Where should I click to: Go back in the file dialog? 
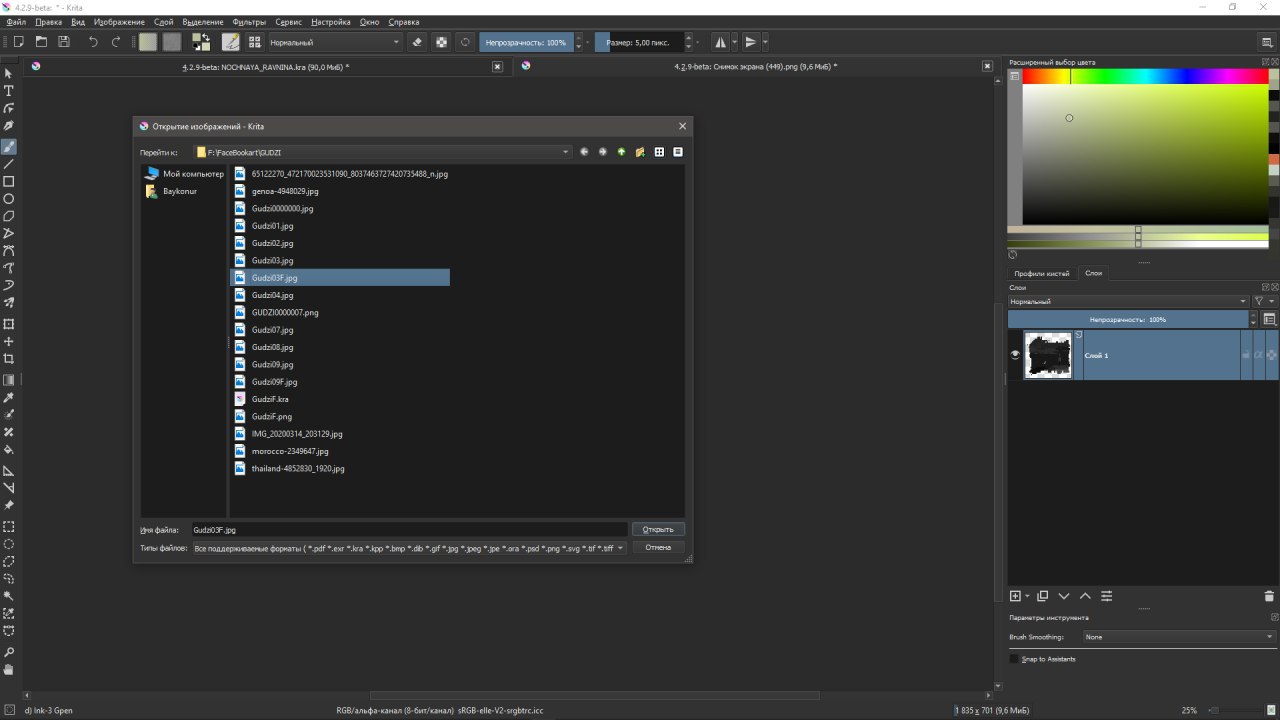click(x=584, y=152)
